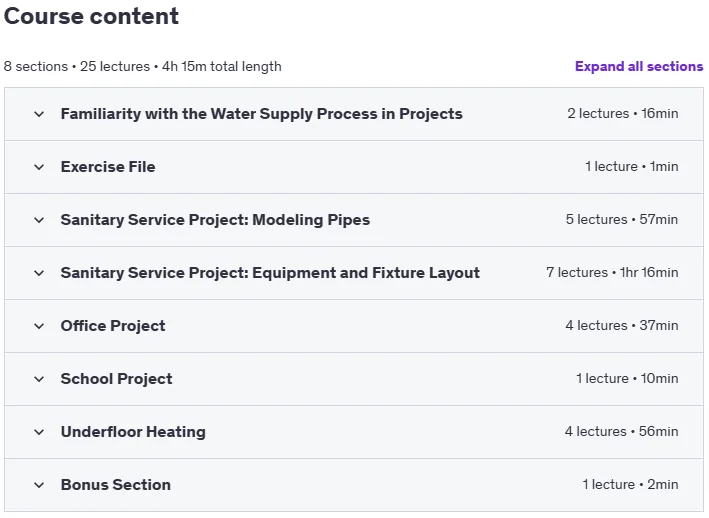The image size is (709, 518).
Task: Expand Underfloor Heating chevron icon
Action: (x=39, y=432)
